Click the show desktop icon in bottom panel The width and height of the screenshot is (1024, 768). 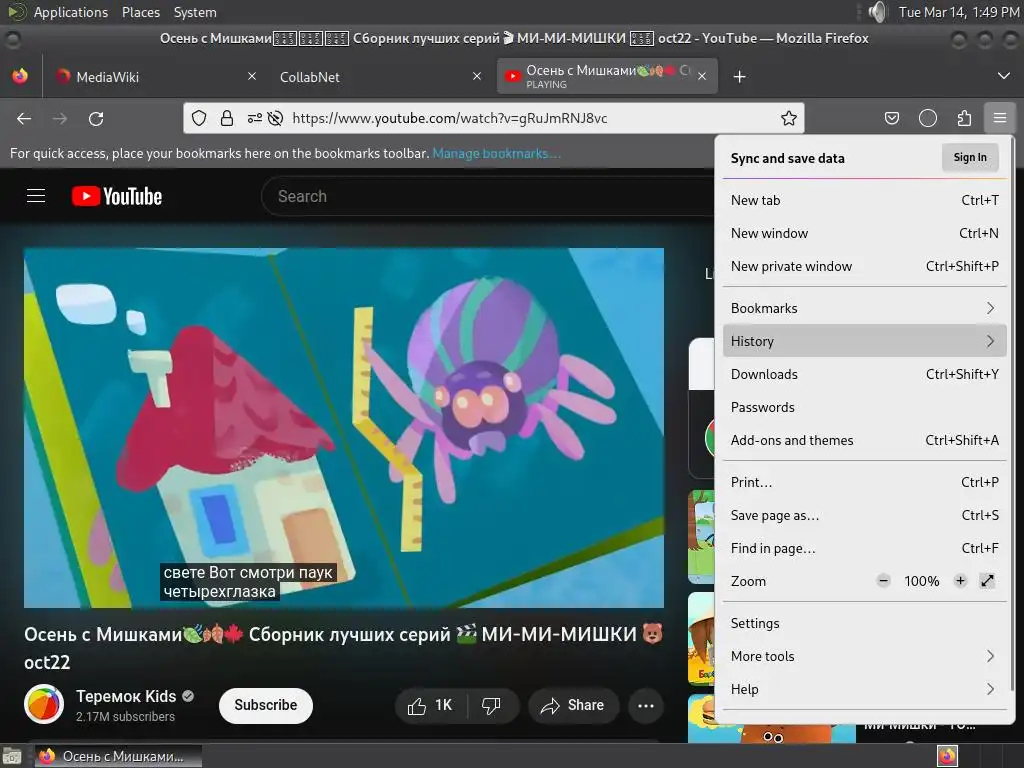[12, 756]
